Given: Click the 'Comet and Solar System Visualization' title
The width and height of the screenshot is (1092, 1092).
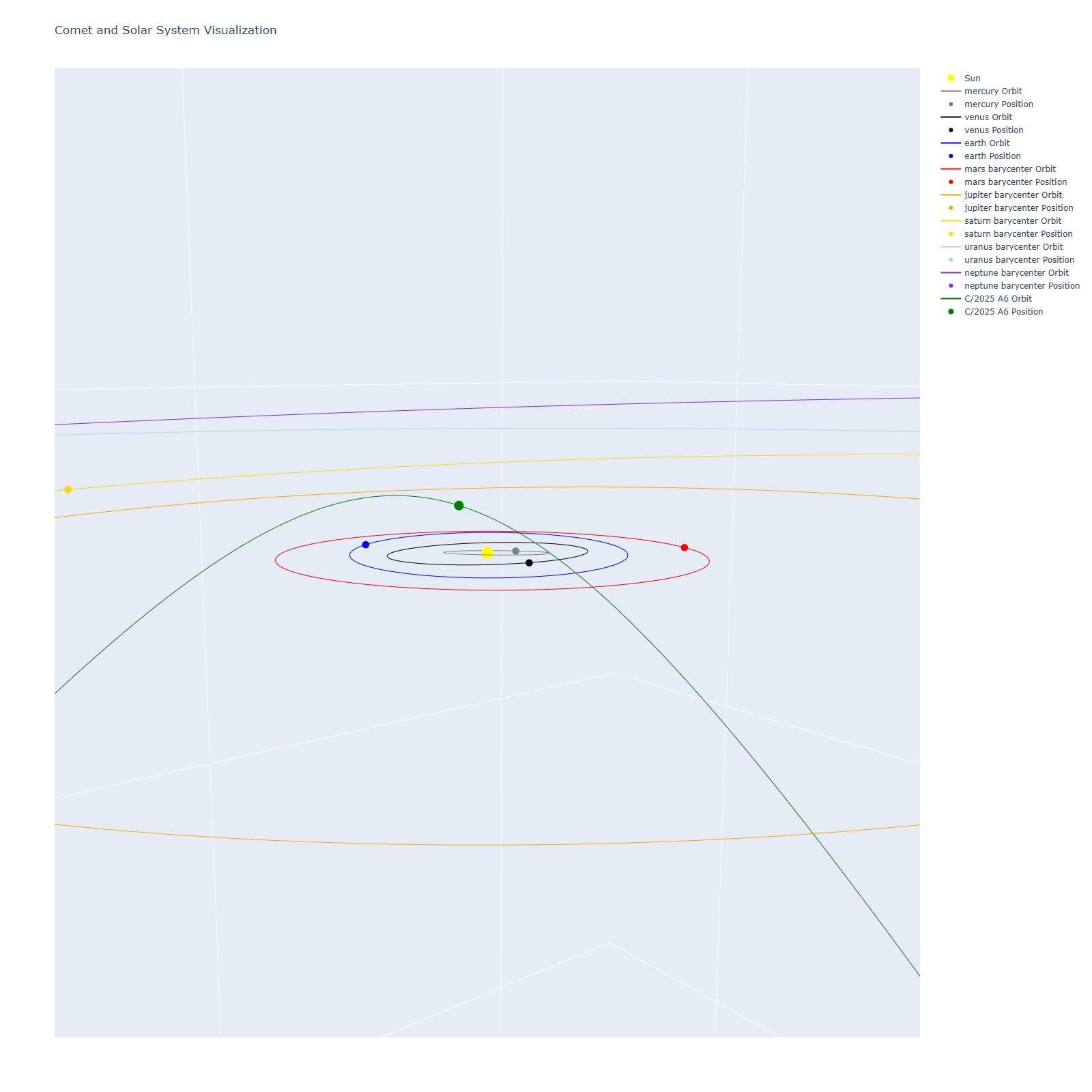Looking at the screenshot, I should [166, 30].
